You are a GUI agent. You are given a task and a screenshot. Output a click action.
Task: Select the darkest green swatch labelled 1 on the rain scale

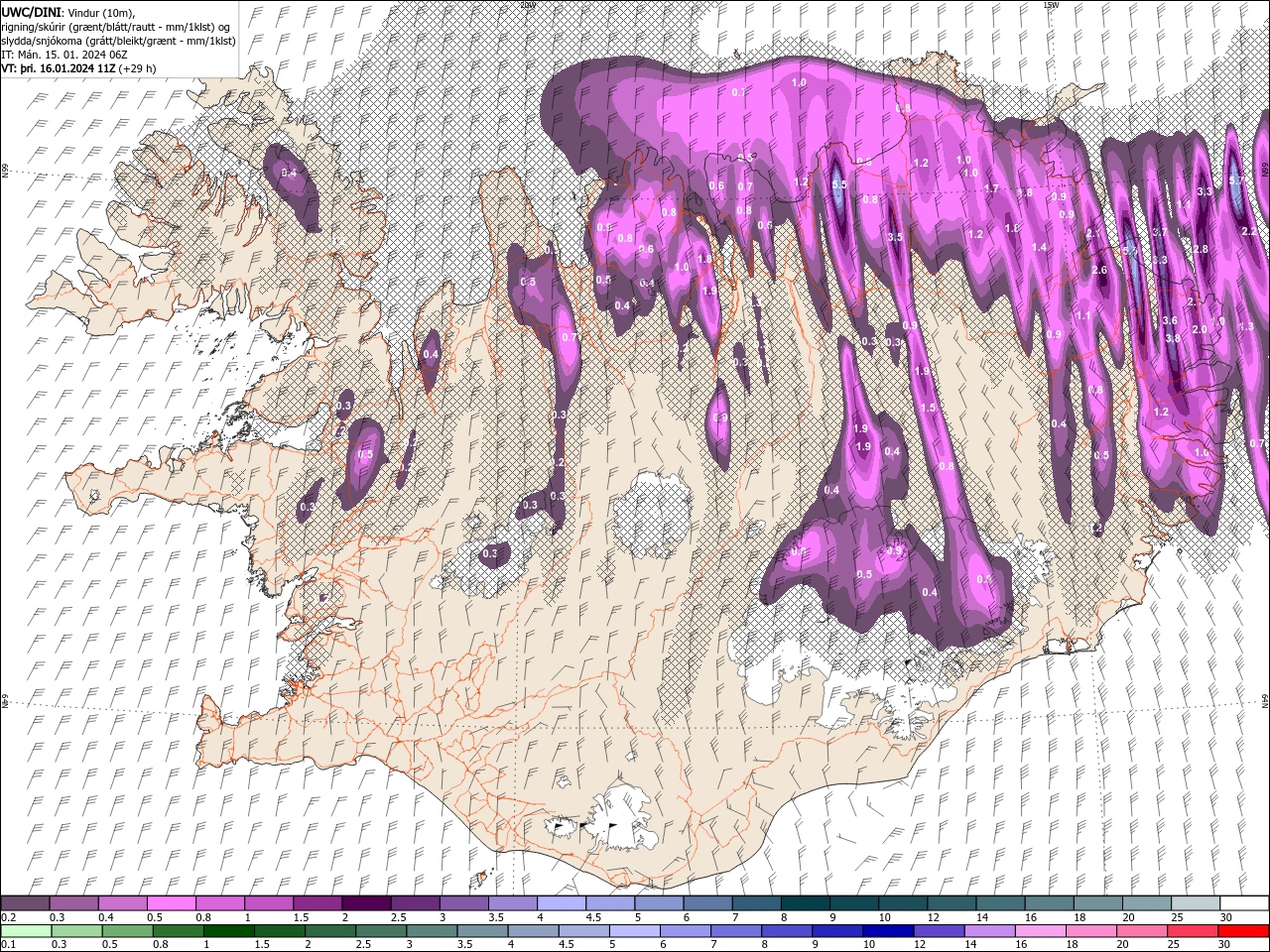coord(229,930)
